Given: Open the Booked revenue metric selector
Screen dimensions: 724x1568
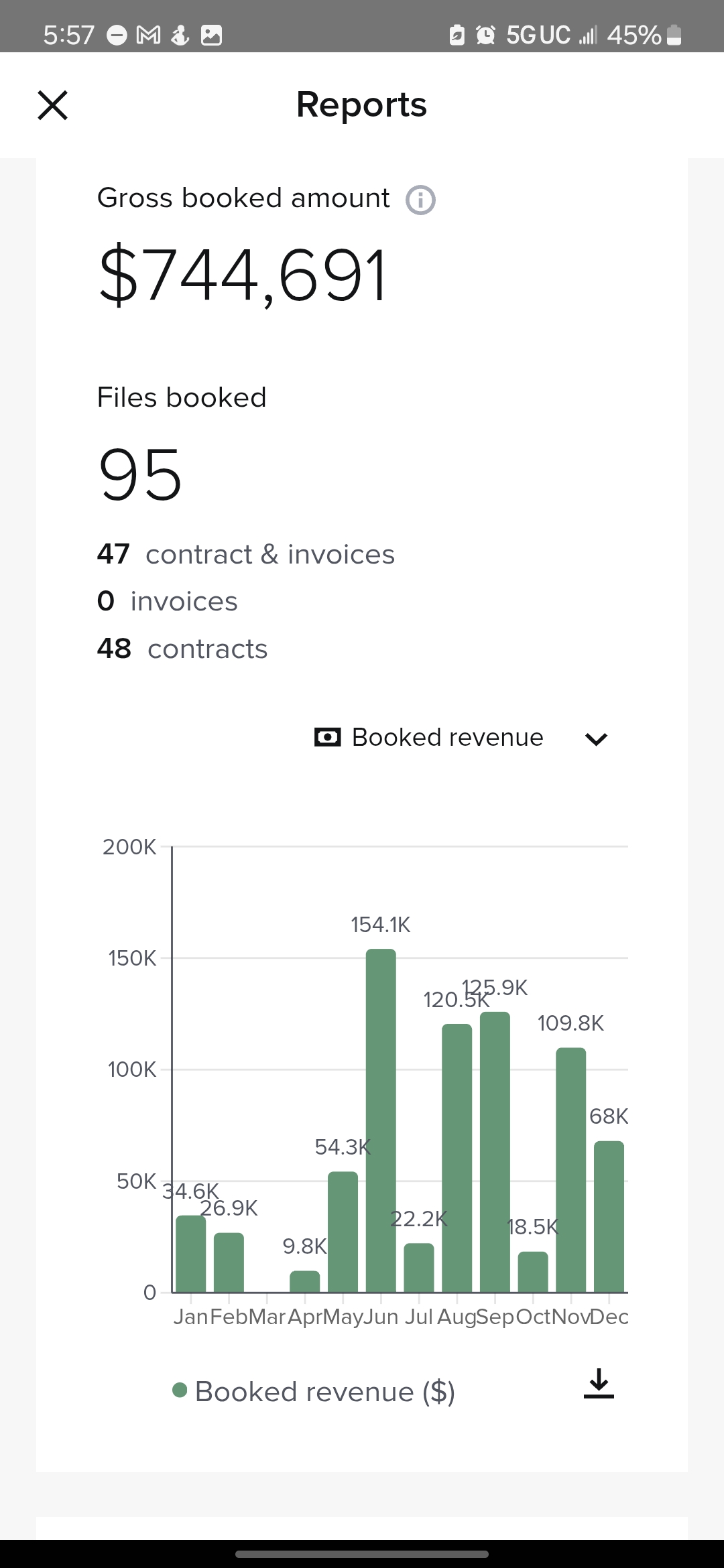Looking at the screenshot, I should tap(448, 738).
